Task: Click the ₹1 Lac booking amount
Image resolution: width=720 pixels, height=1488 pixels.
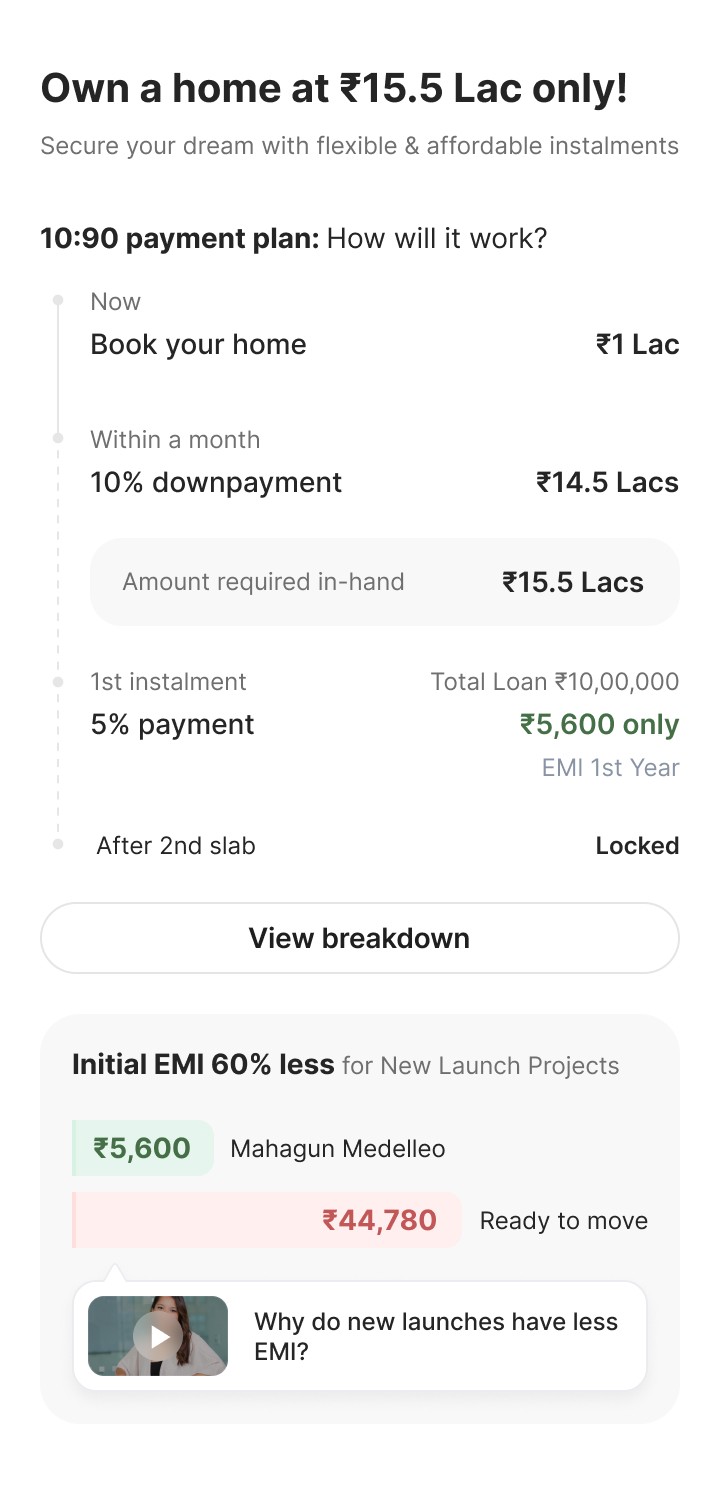Action: [x=637, y=345]
